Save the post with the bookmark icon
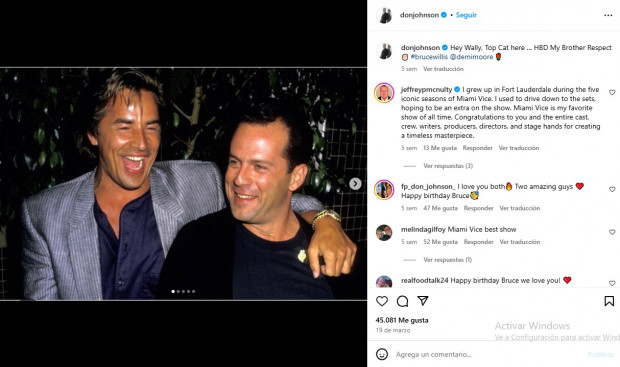Screen dimensions: 620x367 click(609, 301)
